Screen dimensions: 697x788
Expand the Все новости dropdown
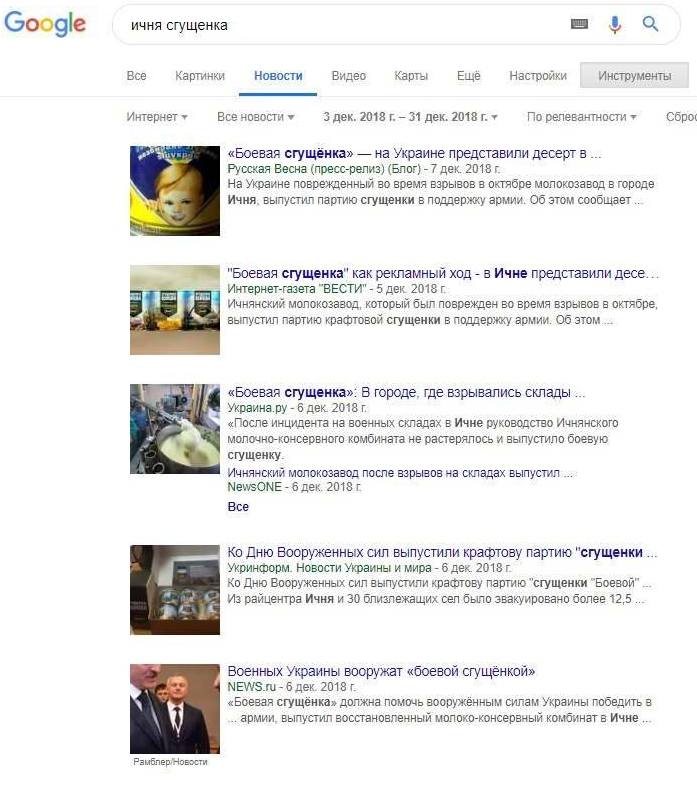coord(255,117)
